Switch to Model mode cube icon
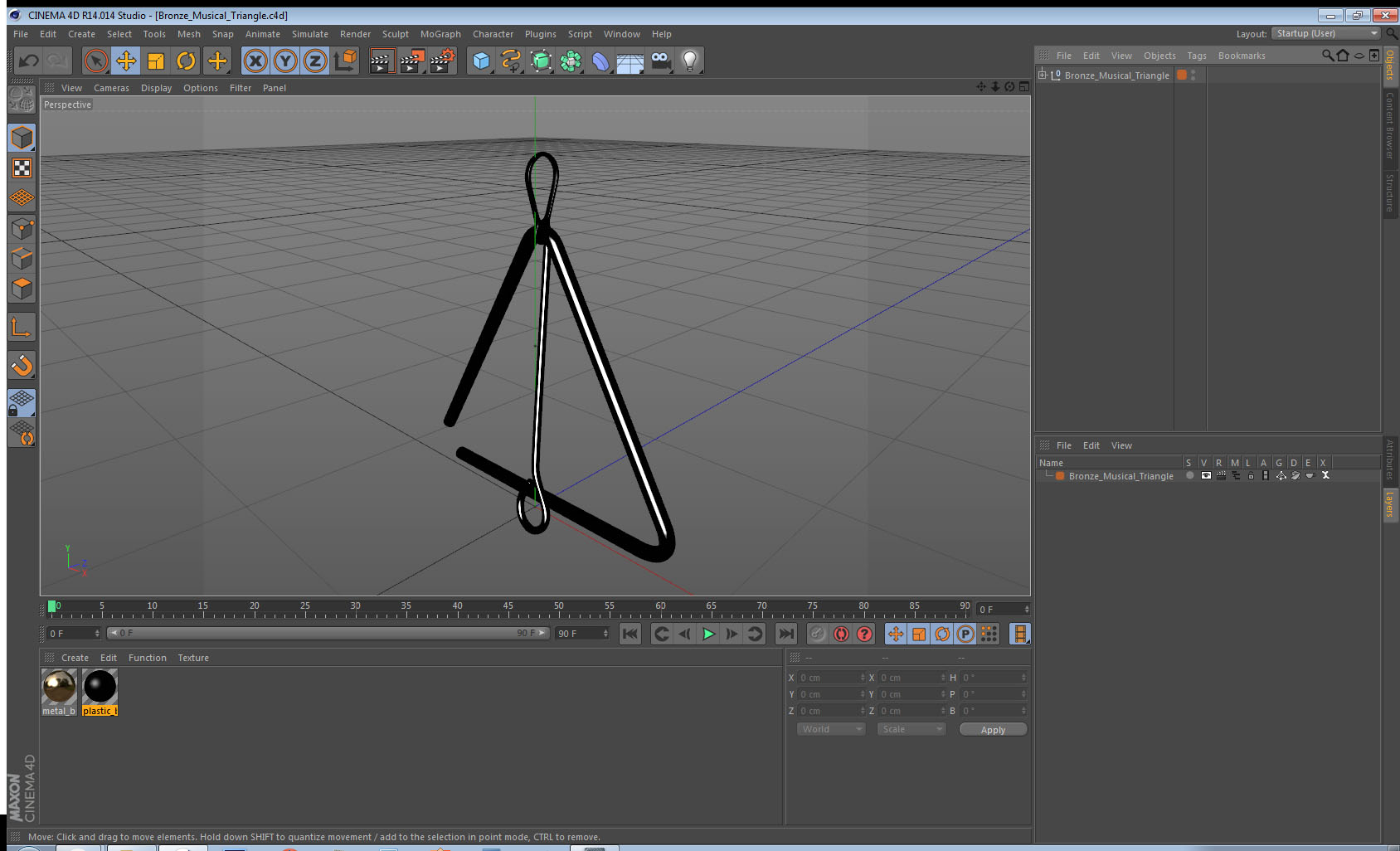The height and width of the screenshot is (851, 1400). click(x=22, y=138)
